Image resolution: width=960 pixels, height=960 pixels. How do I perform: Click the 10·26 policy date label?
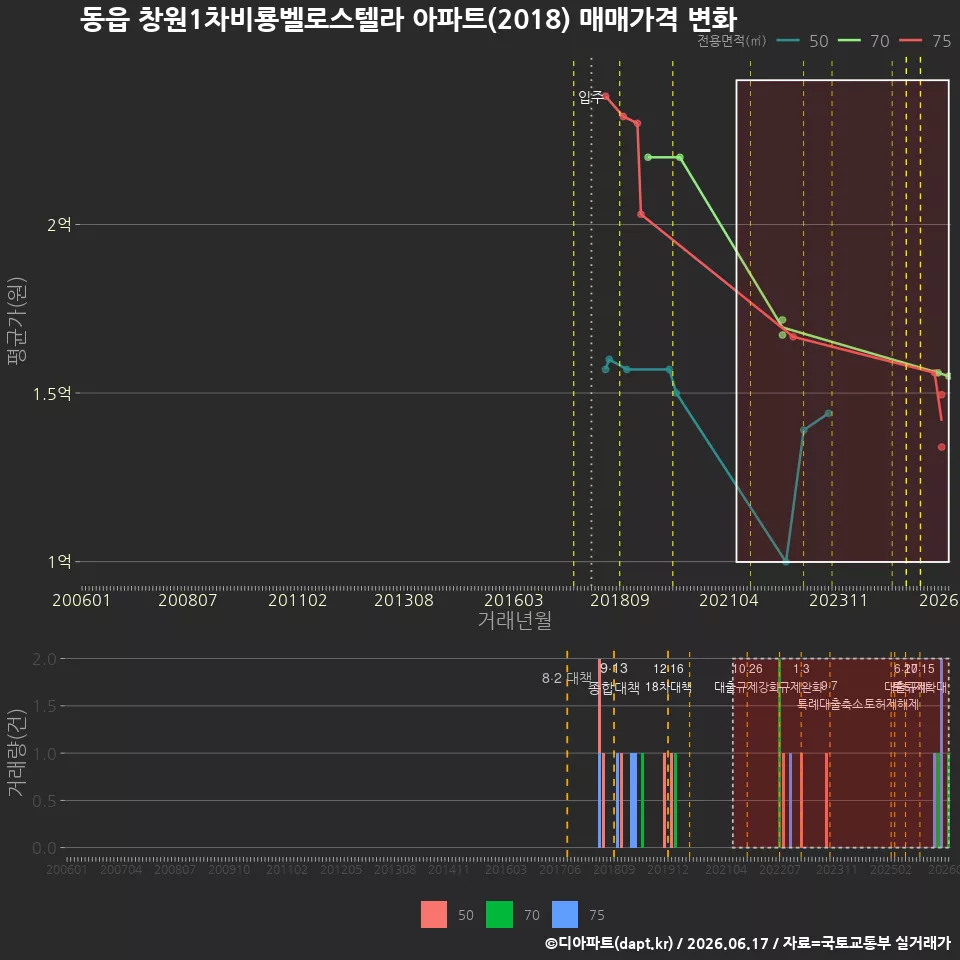point(748,669)
